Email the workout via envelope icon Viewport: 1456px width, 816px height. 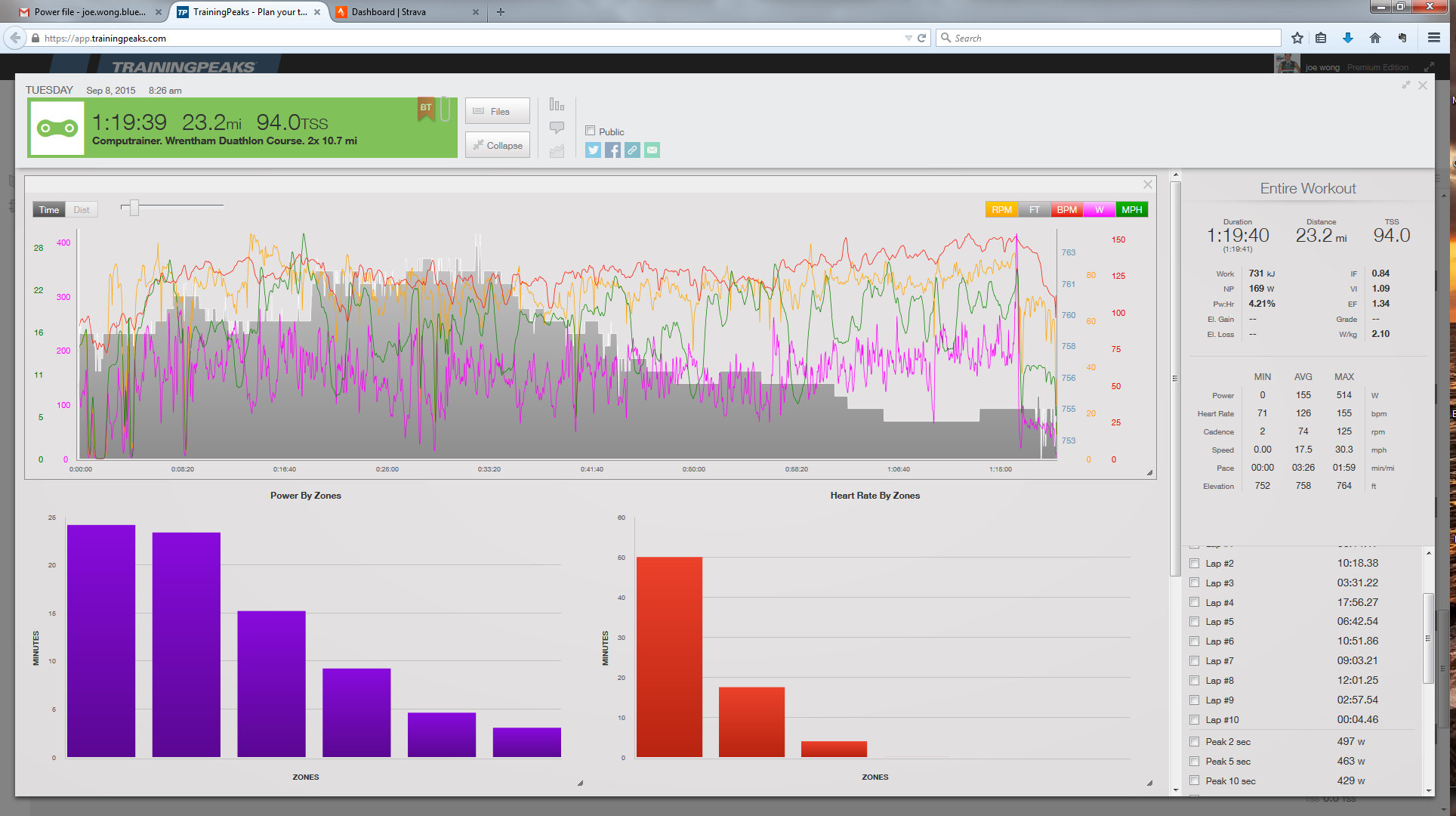652,150
